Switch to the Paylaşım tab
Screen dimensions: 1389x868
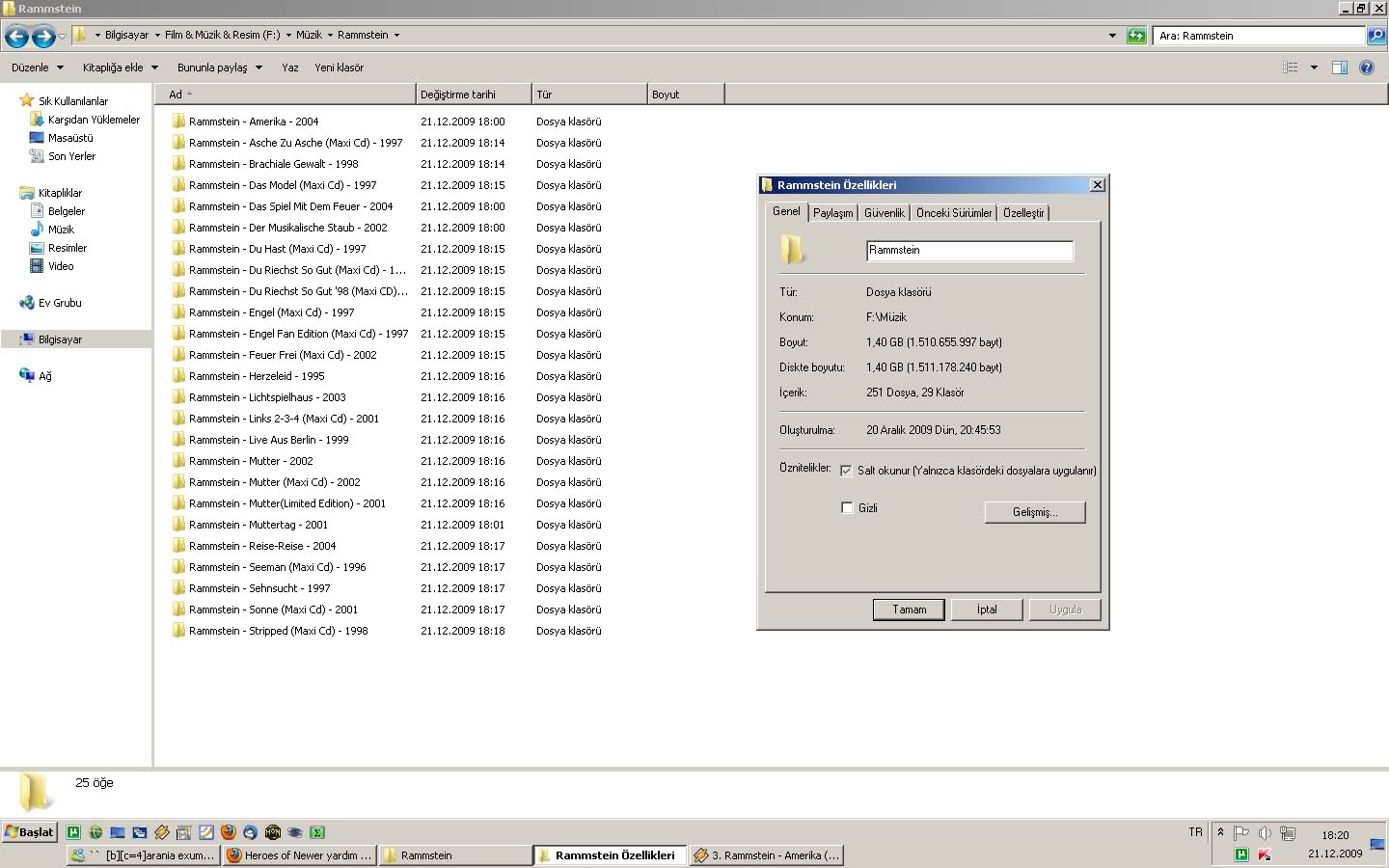832,213
